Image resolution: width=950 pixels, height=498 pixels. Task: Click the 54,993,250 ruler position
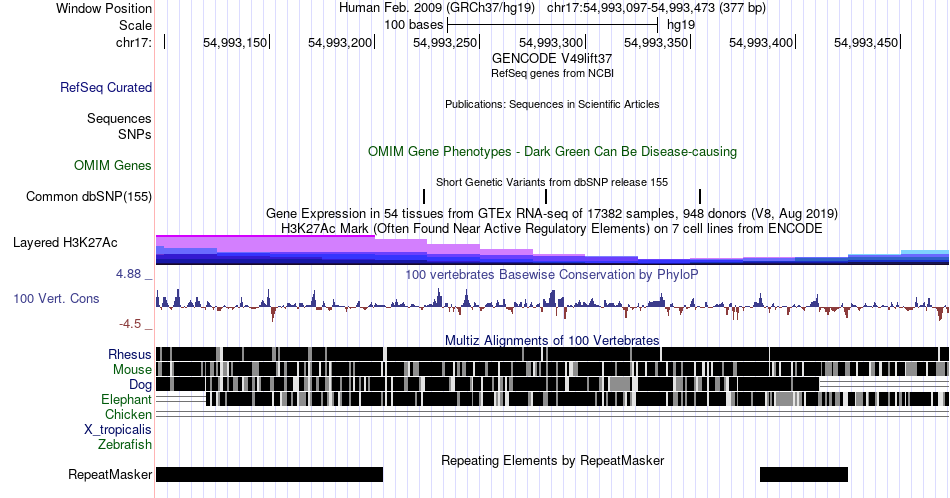coord(445,42)
